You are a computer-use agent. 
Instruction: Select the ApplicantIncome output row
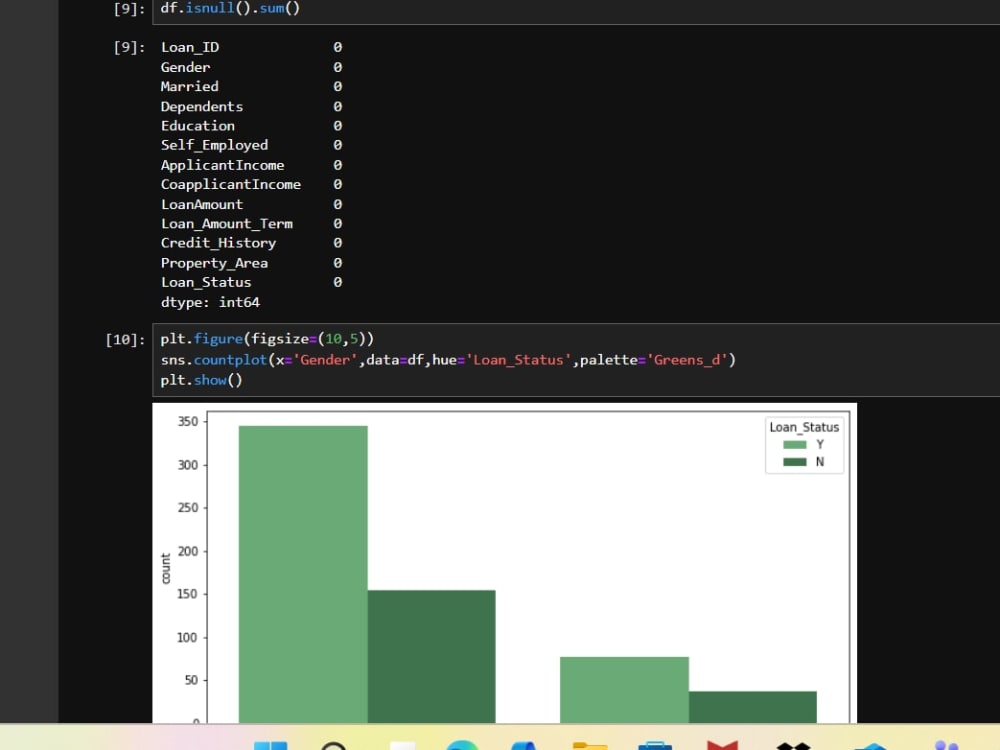point(251,165)
